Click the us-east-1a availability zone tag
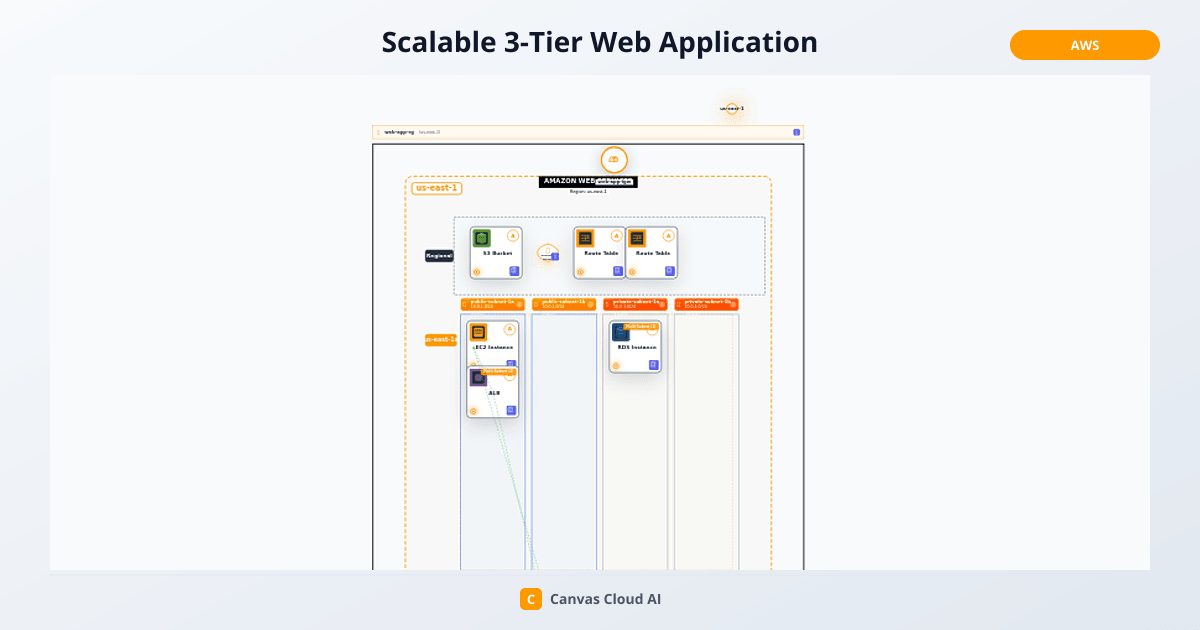1200x630 pixels. coord(441,340)
